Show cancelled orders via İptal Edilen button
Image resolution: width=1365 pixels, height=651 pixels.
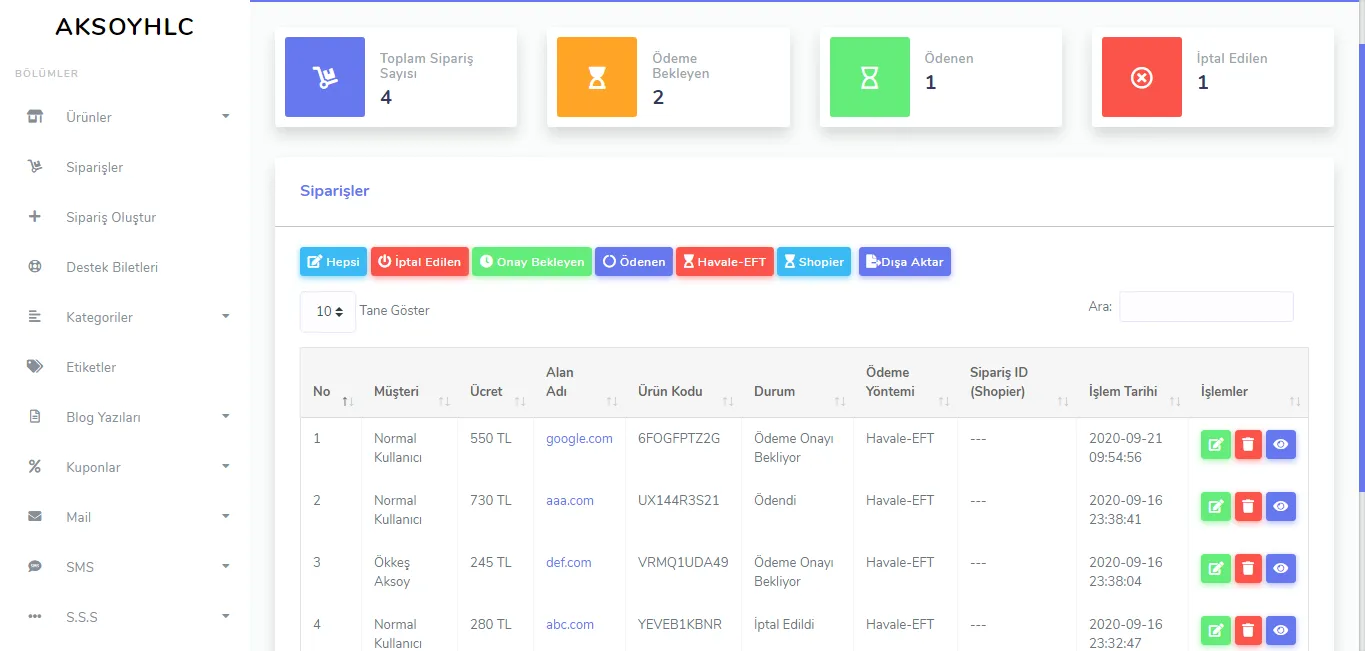tap(420, 262)
